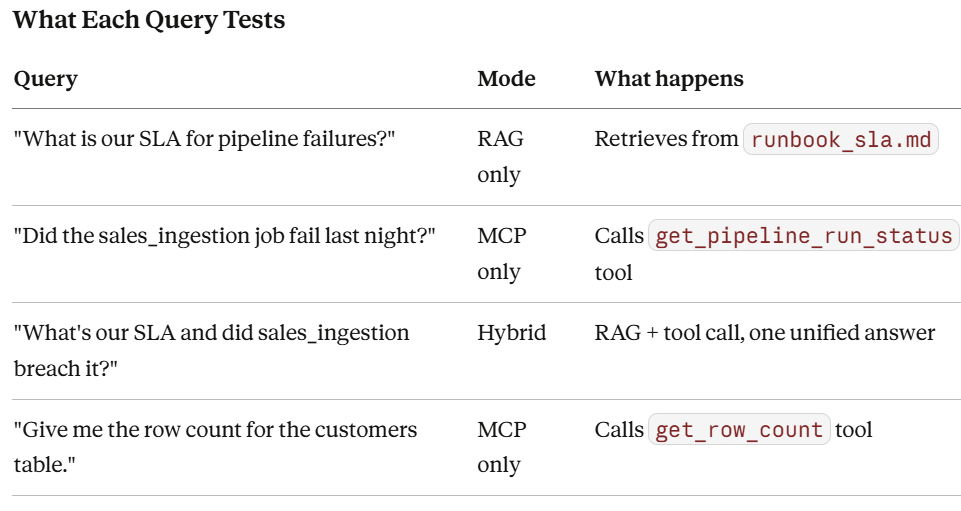The image size is (961, 511).
Task: Click the get_pipeline_run_status code snippet
Action: click(x=803, y=236)
